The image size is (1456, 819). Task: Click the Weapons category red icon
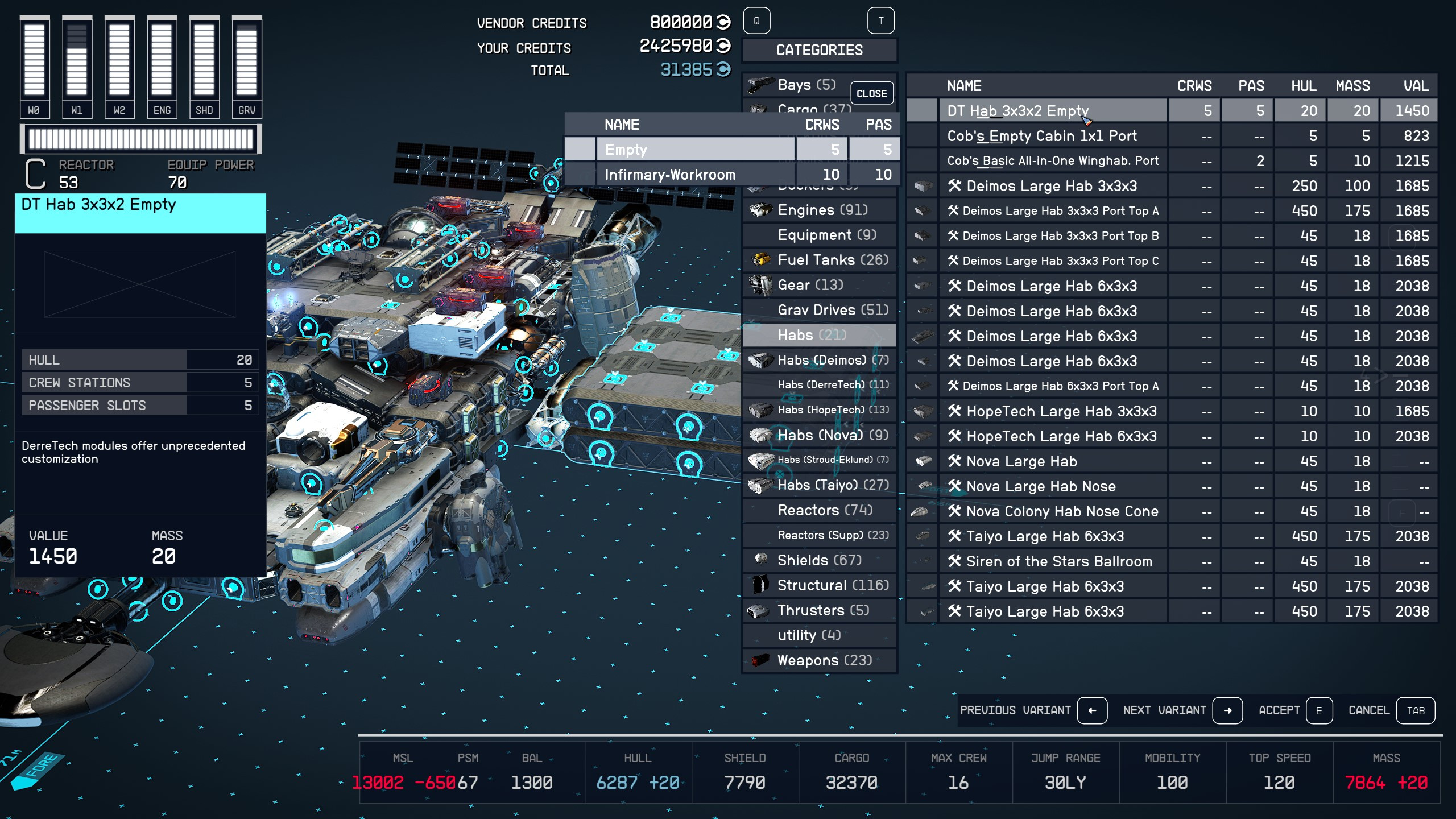tap(760, 660)
